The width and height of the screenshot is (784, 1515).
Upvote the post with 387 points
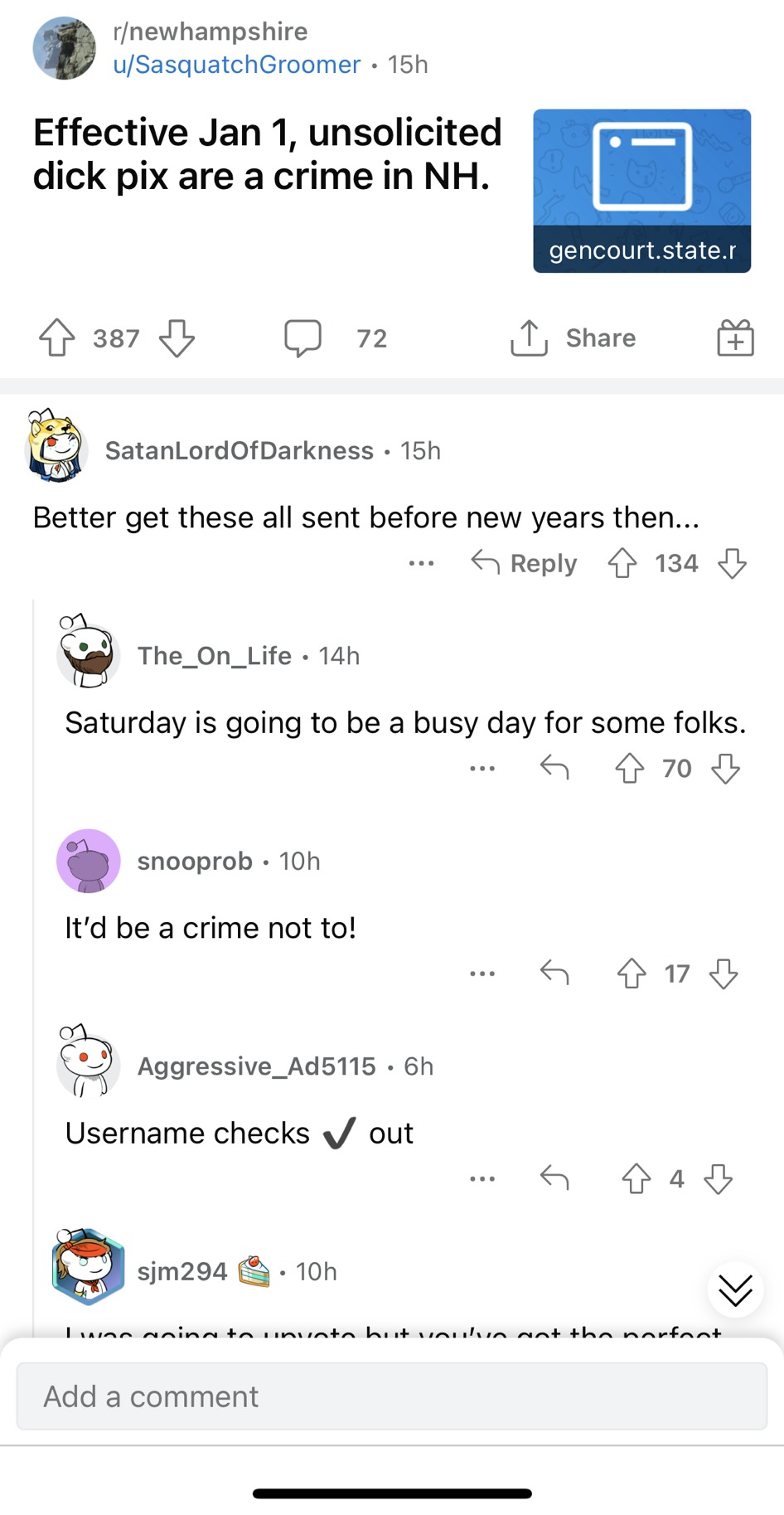[x=56, y=337]
